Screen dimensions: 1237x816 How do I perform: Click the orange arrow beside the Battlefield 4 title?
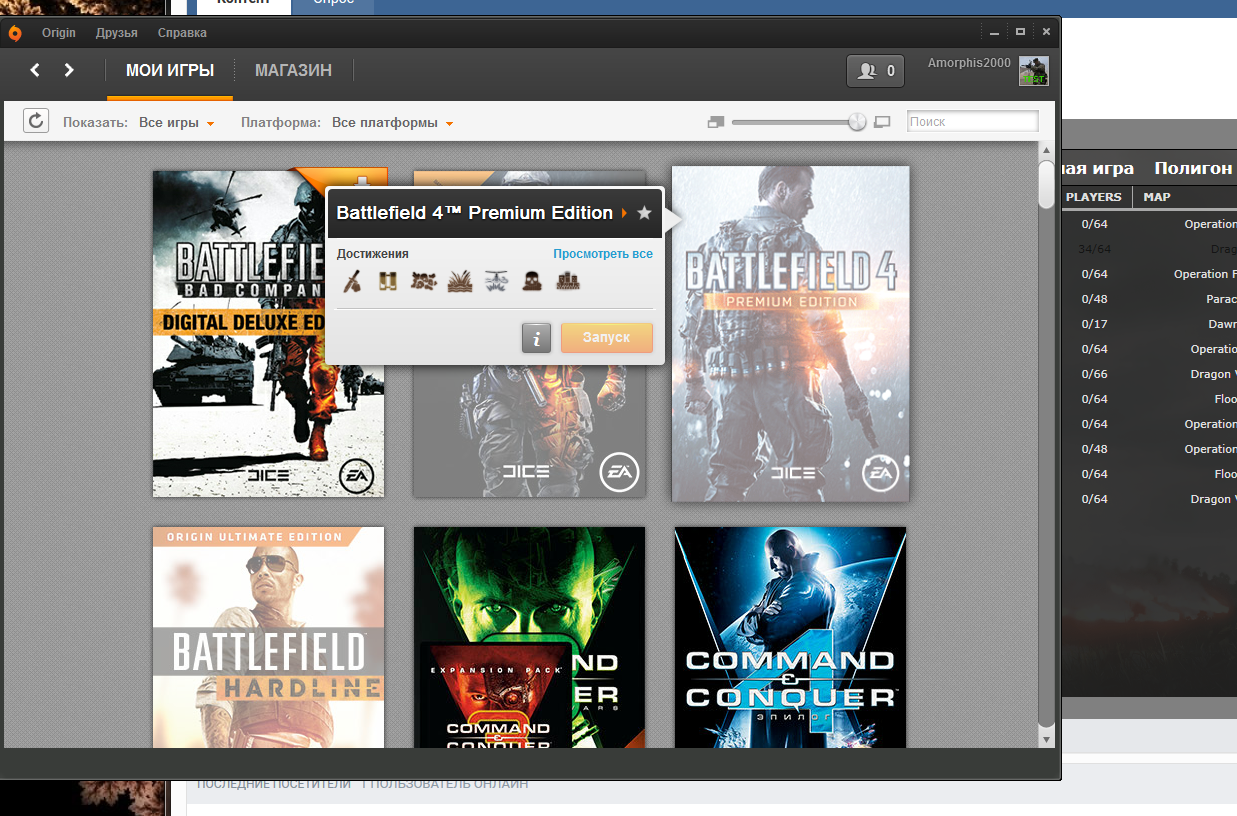(x=624, y=213)
